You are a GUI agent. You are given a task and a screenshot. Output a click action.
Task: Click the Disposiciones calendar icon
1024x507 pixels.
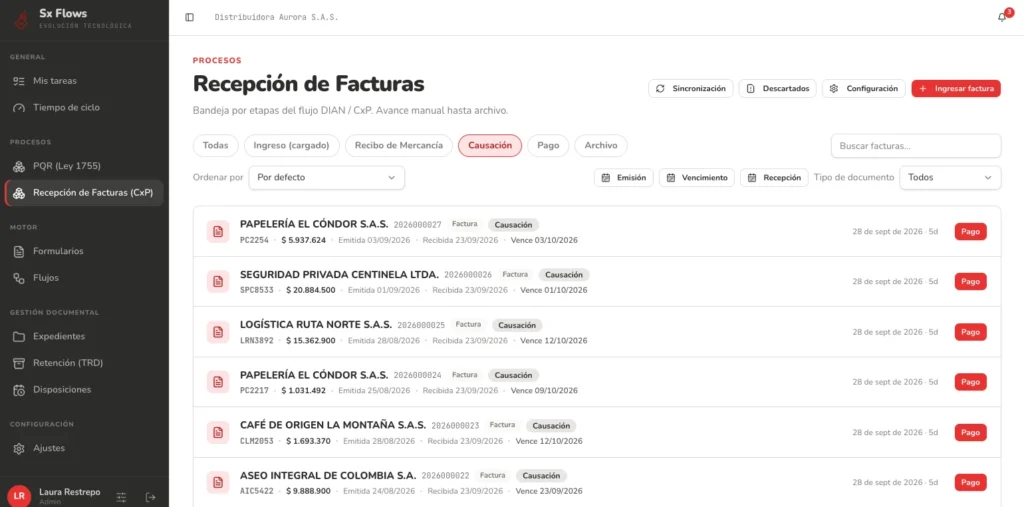click(19, 389)
